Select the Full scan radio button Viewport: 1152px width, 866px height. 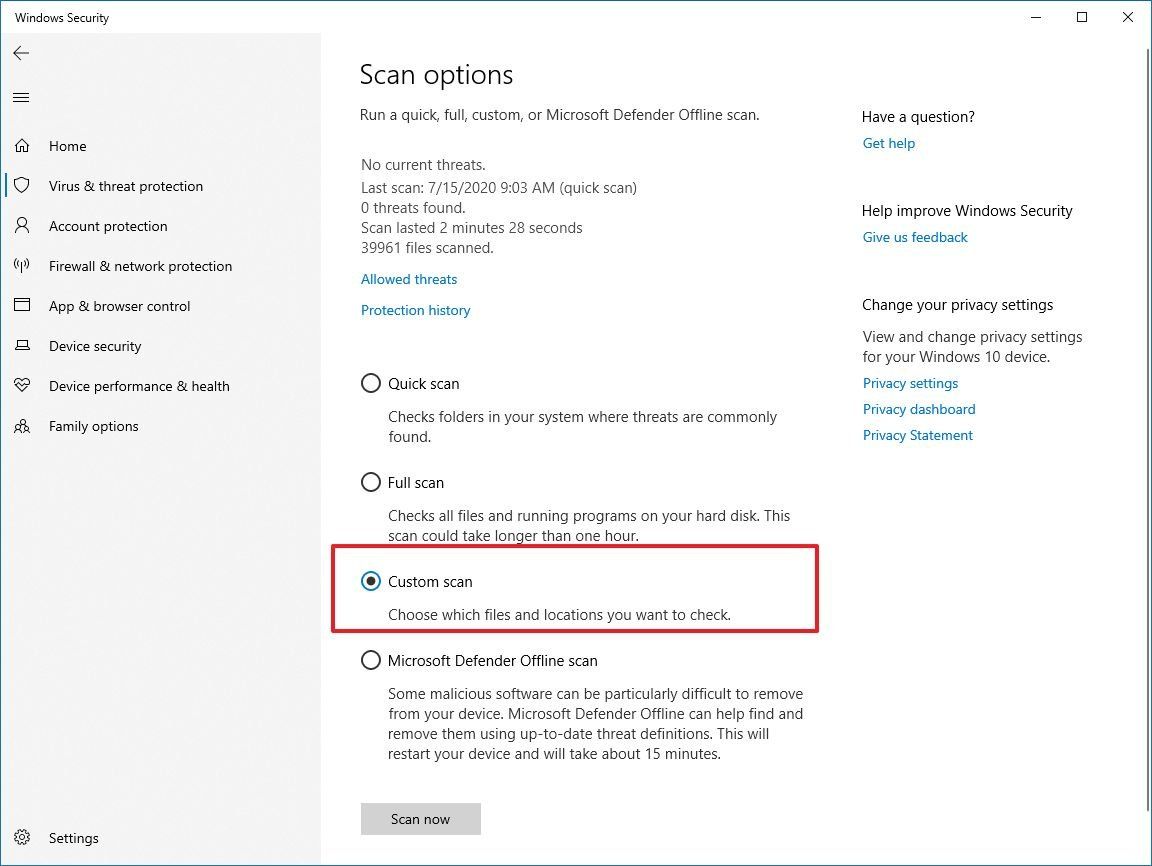370,482
